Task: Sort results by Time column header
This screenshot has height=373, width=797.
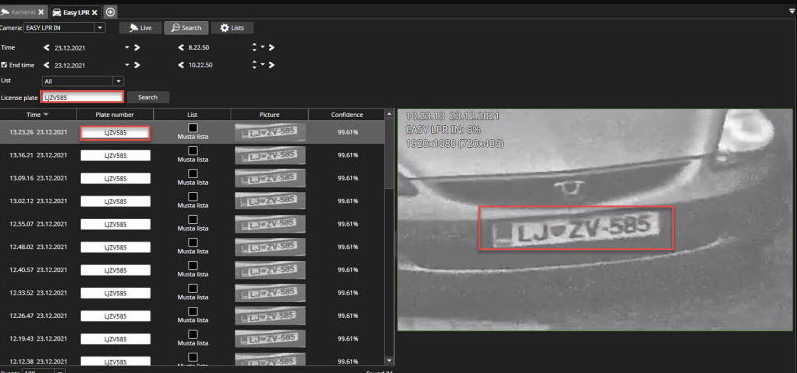Action: pyautogui.click(x=38, y=114)
